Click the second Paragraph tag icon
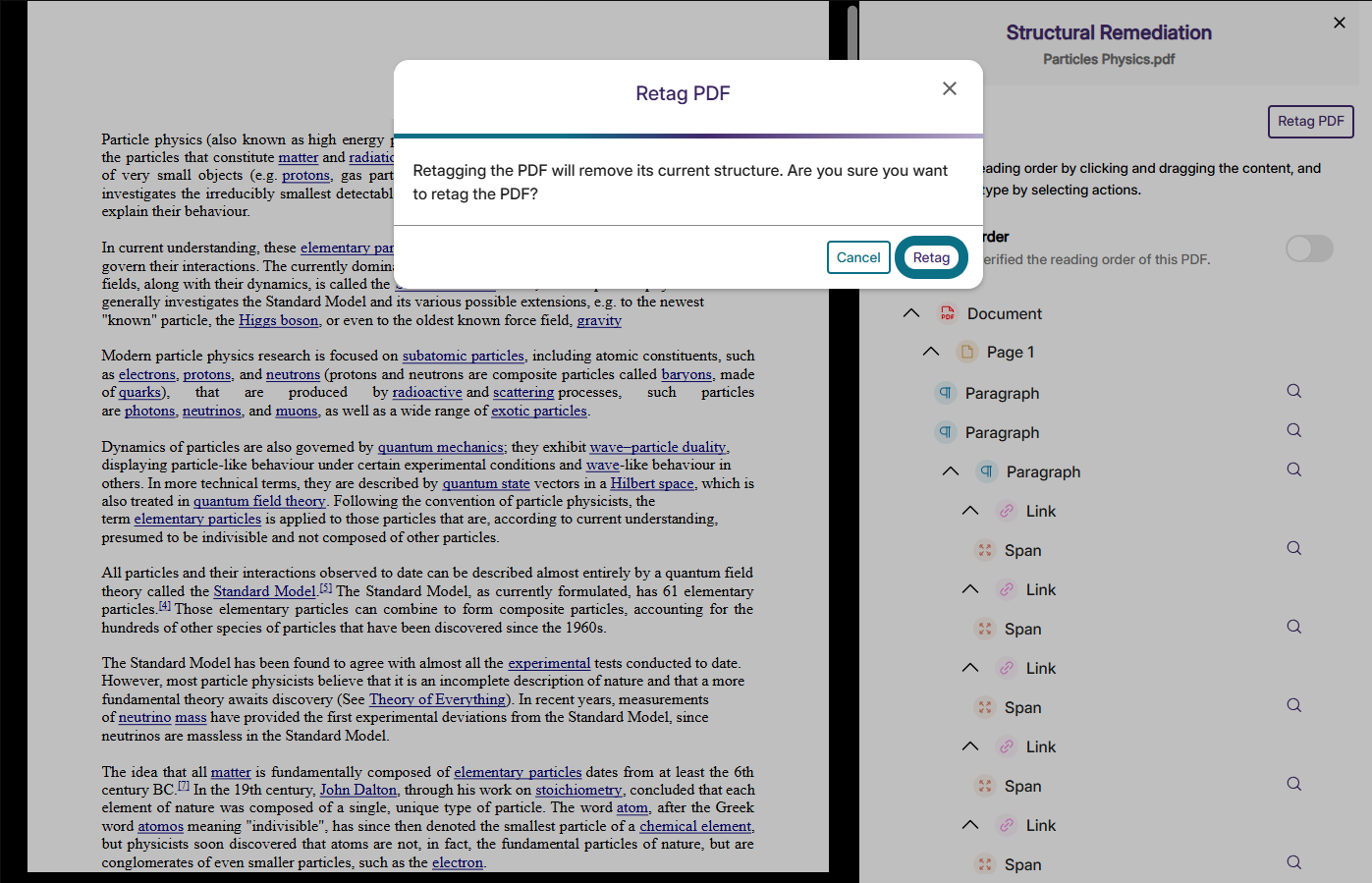This screenshot has height=883, width=1372. (x=945, y=432)
